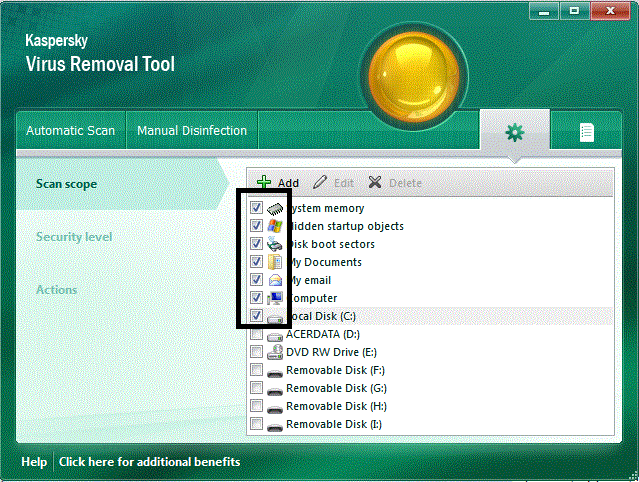
Task: Open the Actions section
Action: [57, 290]
